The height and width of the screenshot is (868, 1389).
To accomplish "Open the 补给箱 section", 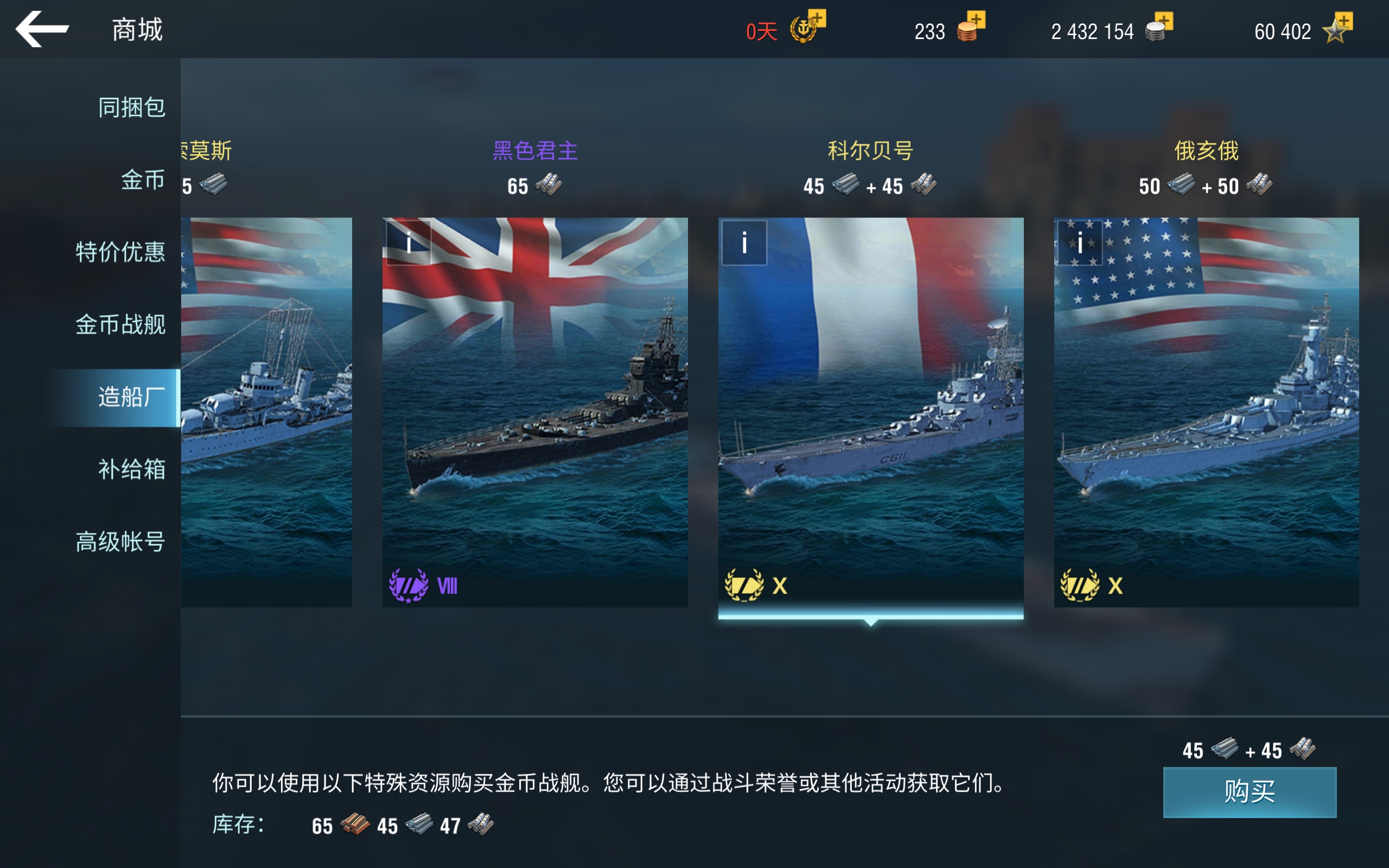I will (x=131, y=469).
